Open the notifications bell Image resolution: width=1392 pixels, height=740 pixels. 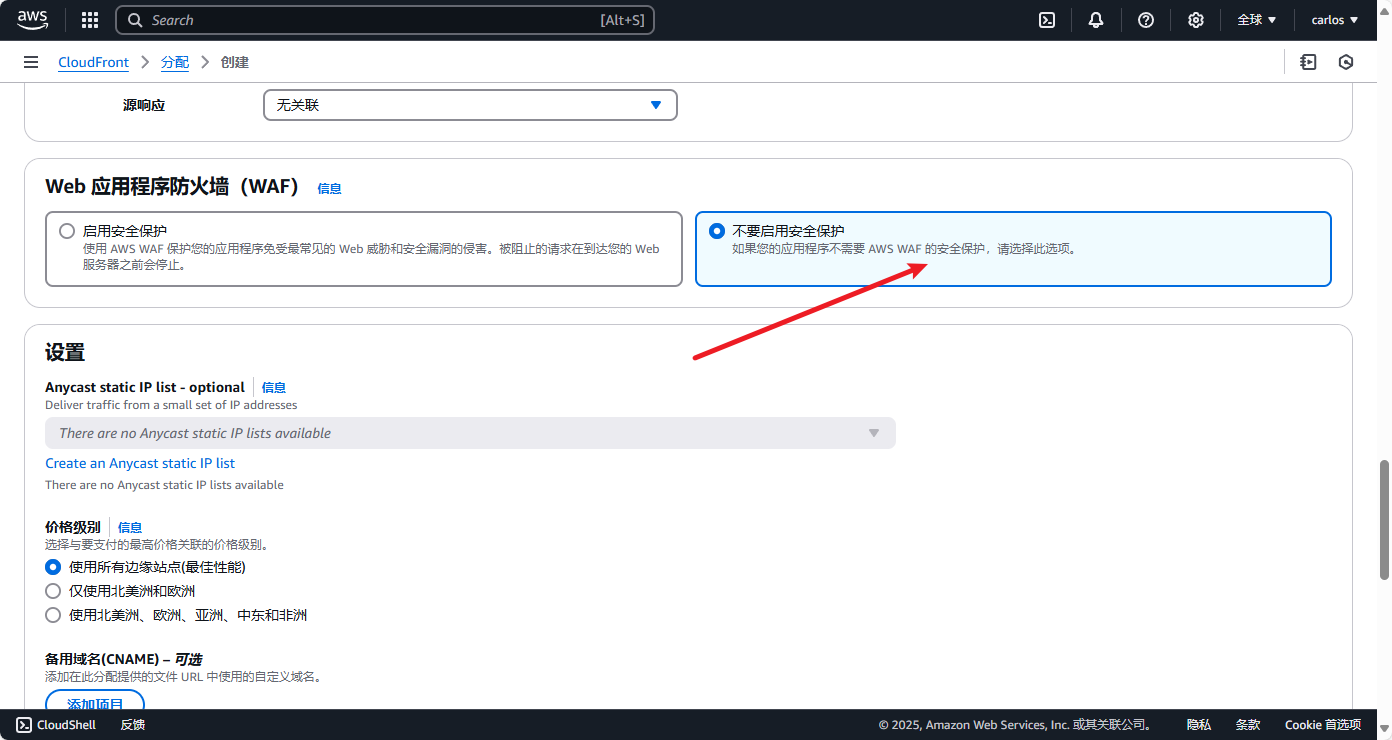[1096, 20]
